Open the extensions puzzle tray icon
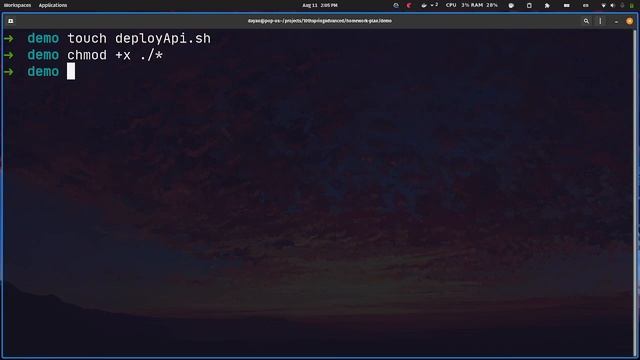 click(547, 5)
